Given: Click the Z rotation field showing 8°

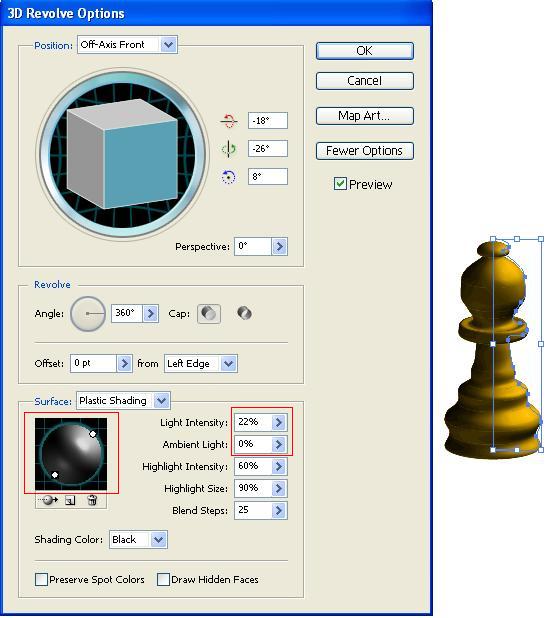Looking at the screenshot, I should tap(268, 177).
